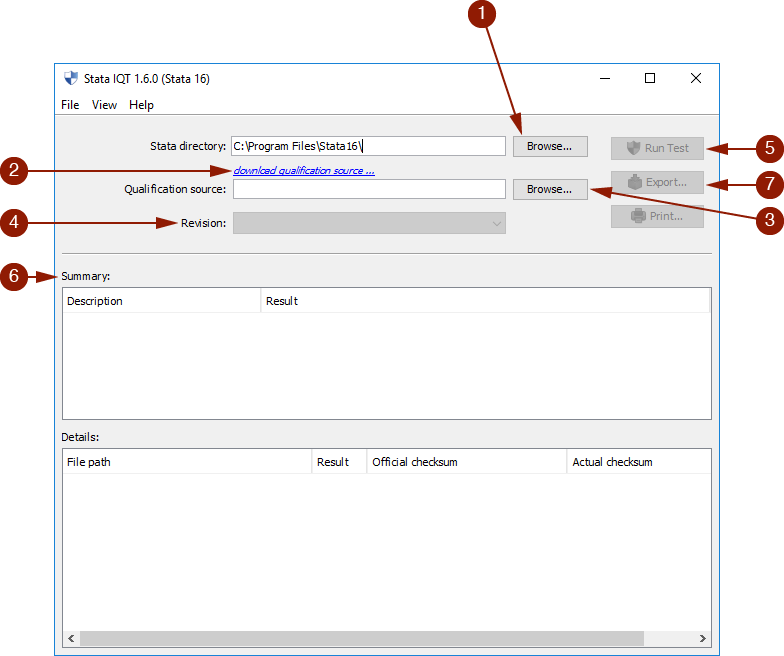Expand the Revision dropdown
This screenshot has width=784, height=656.
[x=369, y=223]
